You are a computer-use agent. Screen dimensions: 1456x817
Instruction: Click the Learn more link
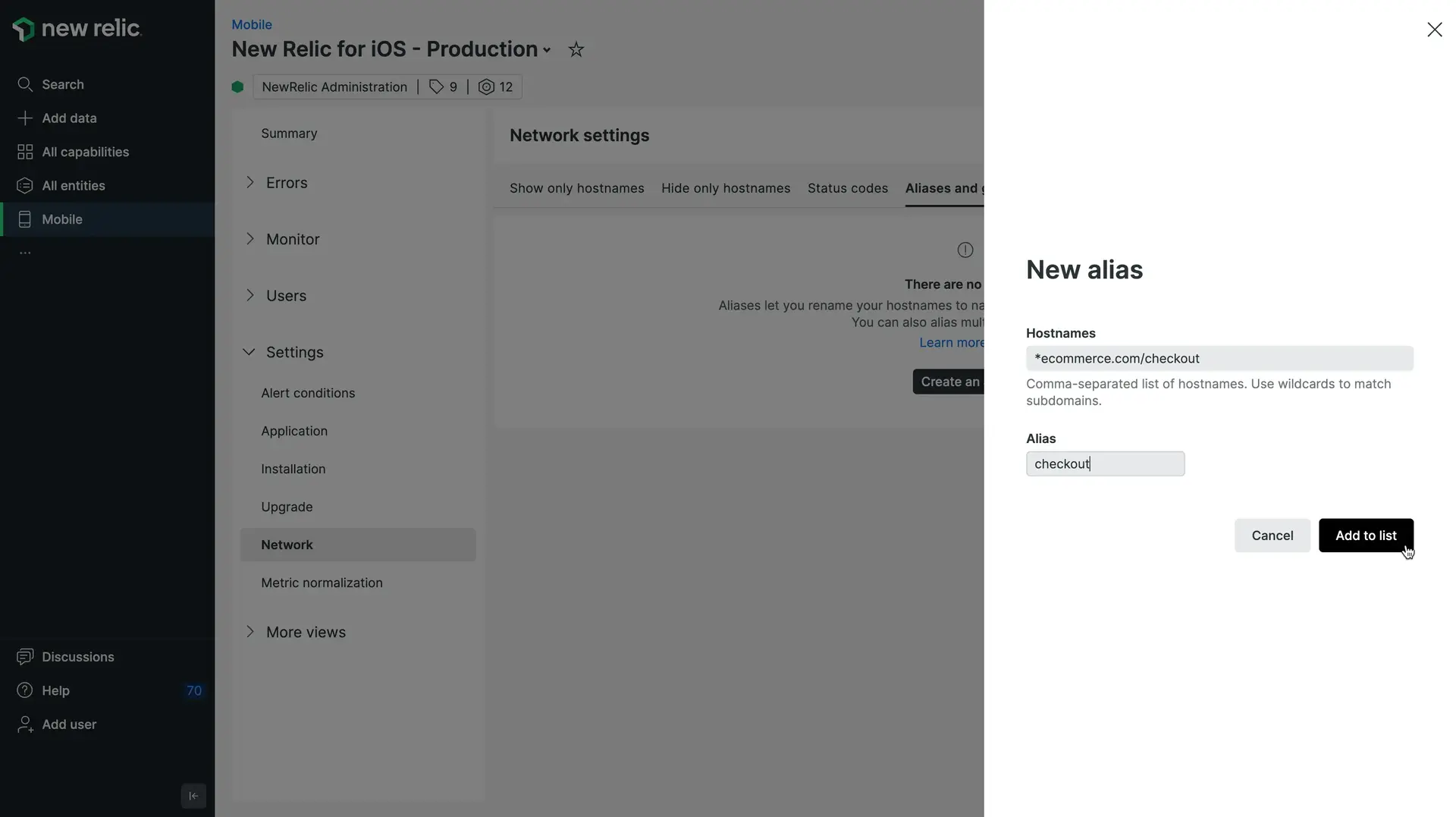click(952, 343)
